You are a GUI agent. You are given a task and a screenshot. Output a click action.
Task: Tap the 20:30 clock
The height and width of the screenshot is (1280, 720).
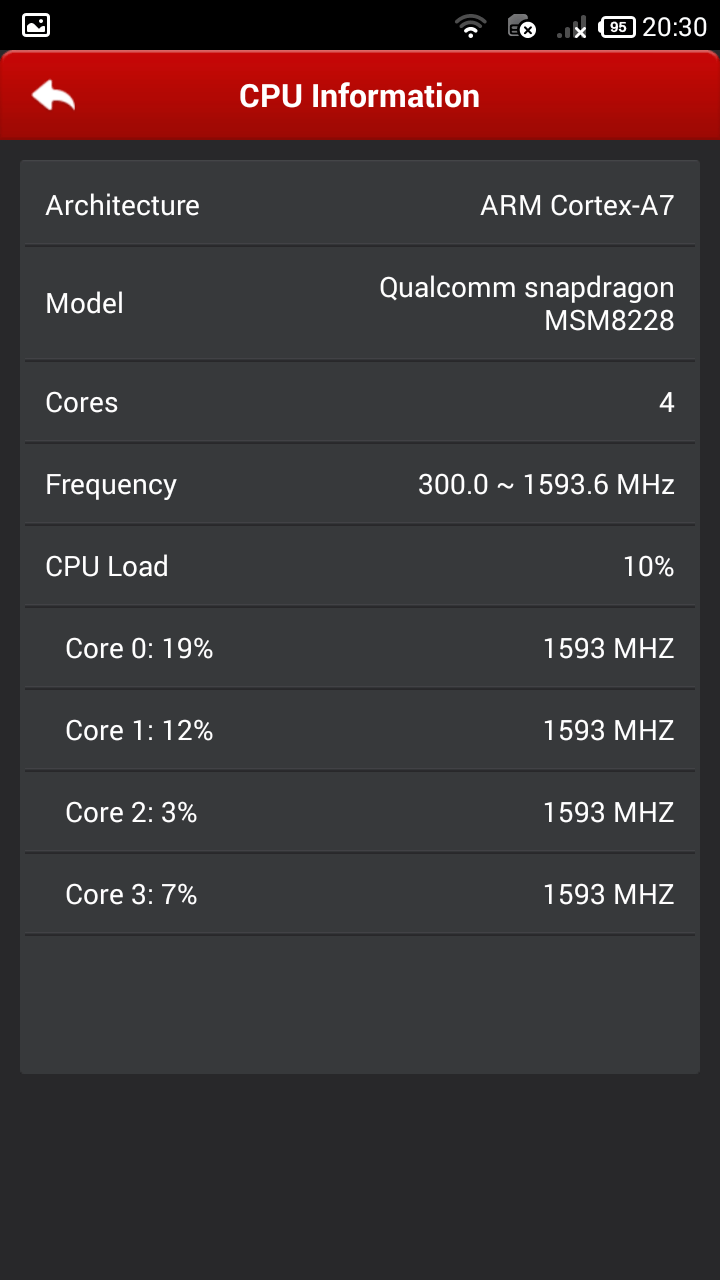click(x=674, y=27)
